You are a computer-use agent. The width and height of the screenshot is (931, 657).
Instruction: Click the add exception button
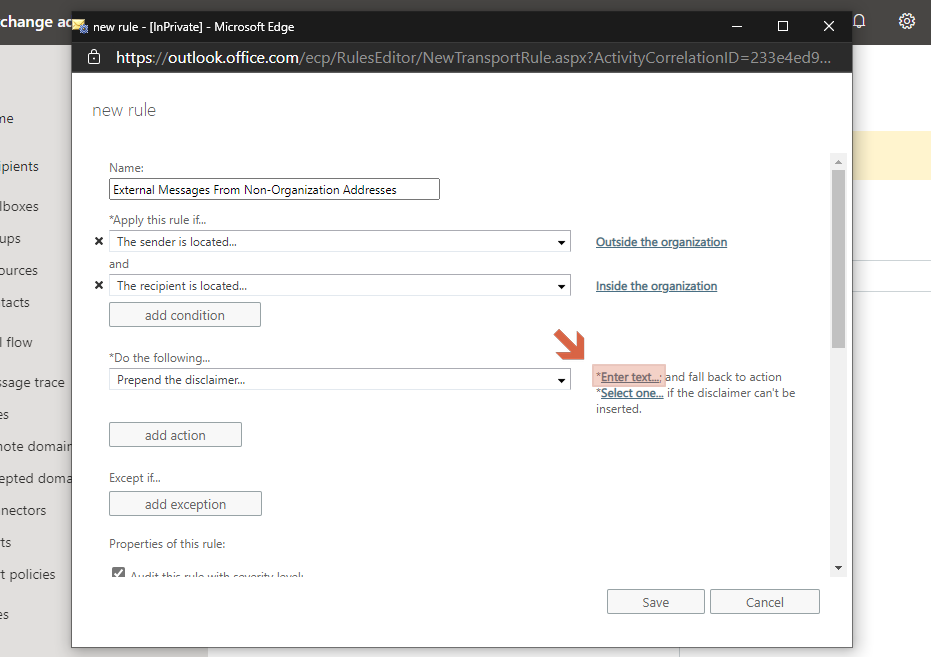[185, 504]
